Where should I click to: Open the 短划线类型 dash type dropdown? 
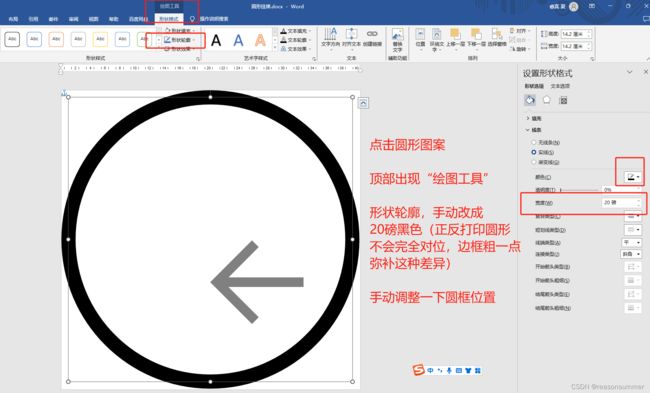tap(633, 229)
